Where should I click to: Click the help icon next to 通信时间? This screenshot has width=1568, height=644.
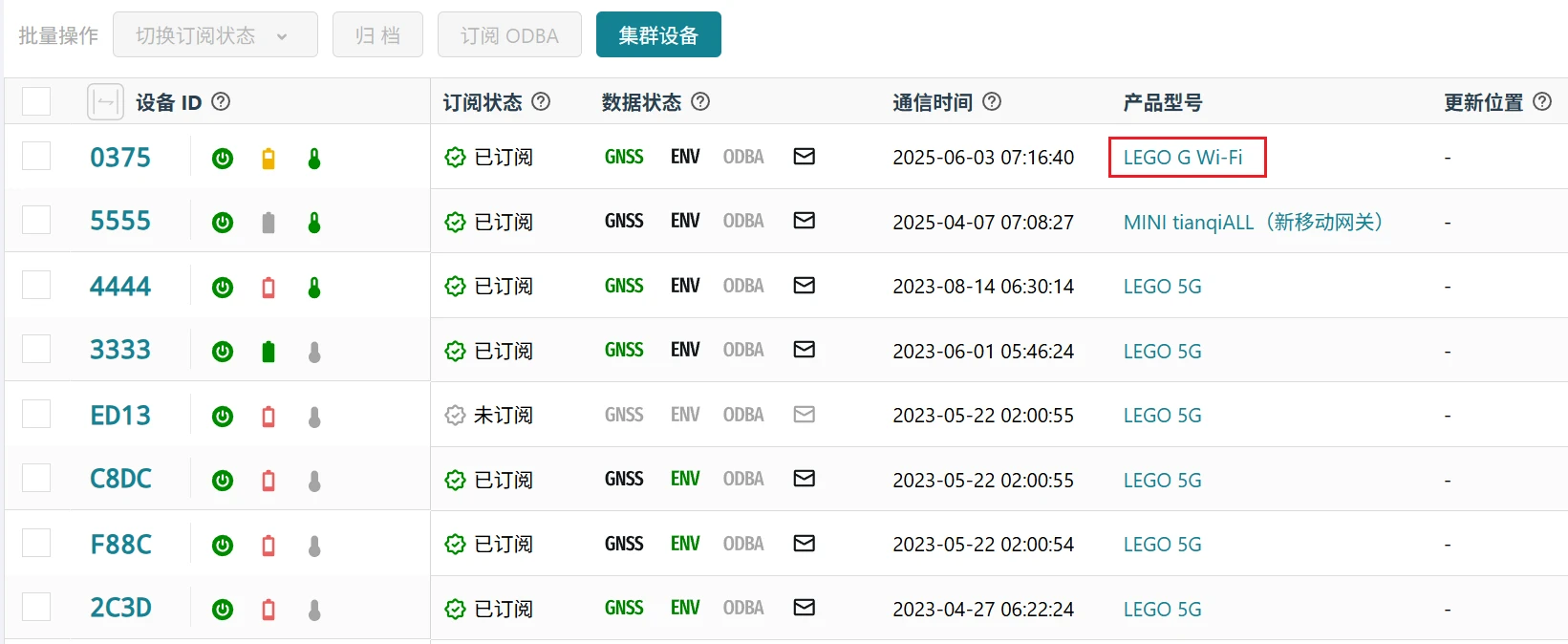992,101
